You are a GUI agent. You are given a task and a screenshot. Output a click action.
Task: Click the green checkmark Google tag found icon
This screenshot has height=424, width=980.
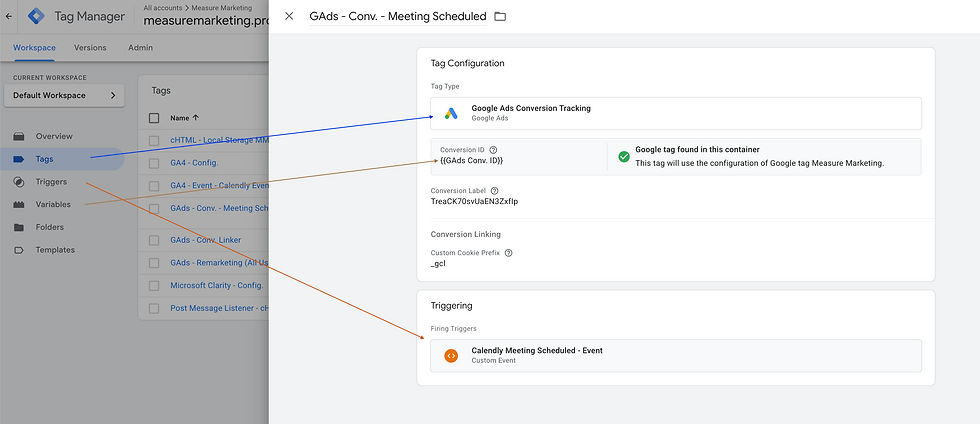coord(624,156)
